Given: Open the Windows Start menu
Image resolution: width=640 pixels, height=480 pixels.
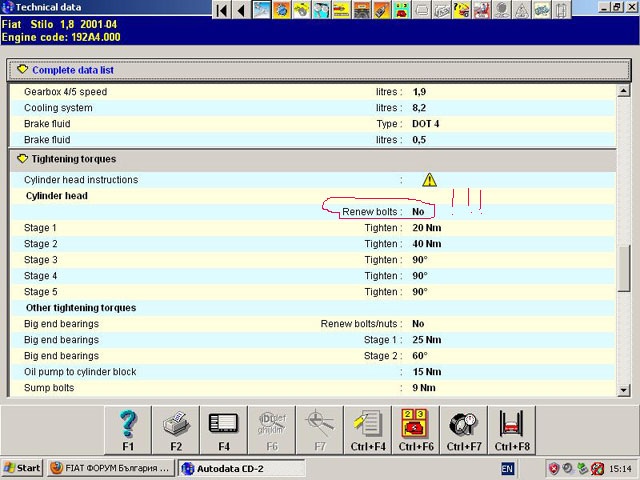Looking at the screenshot, I should coord(22,468).
